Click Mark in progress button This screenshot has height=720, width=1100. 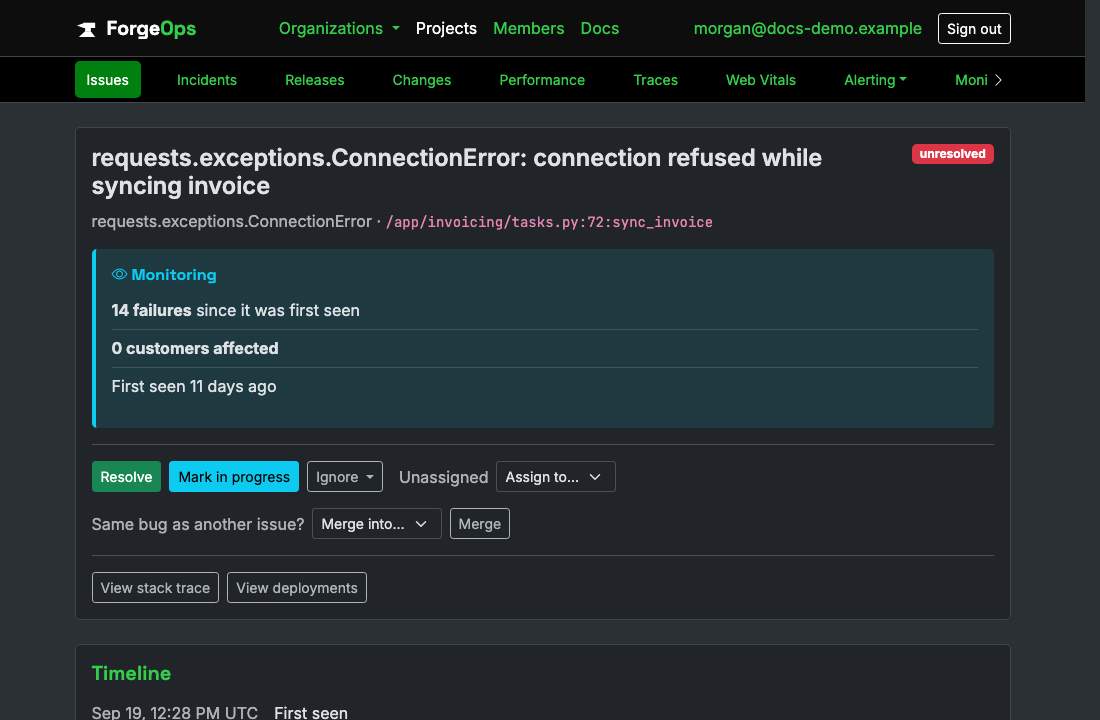234,477
